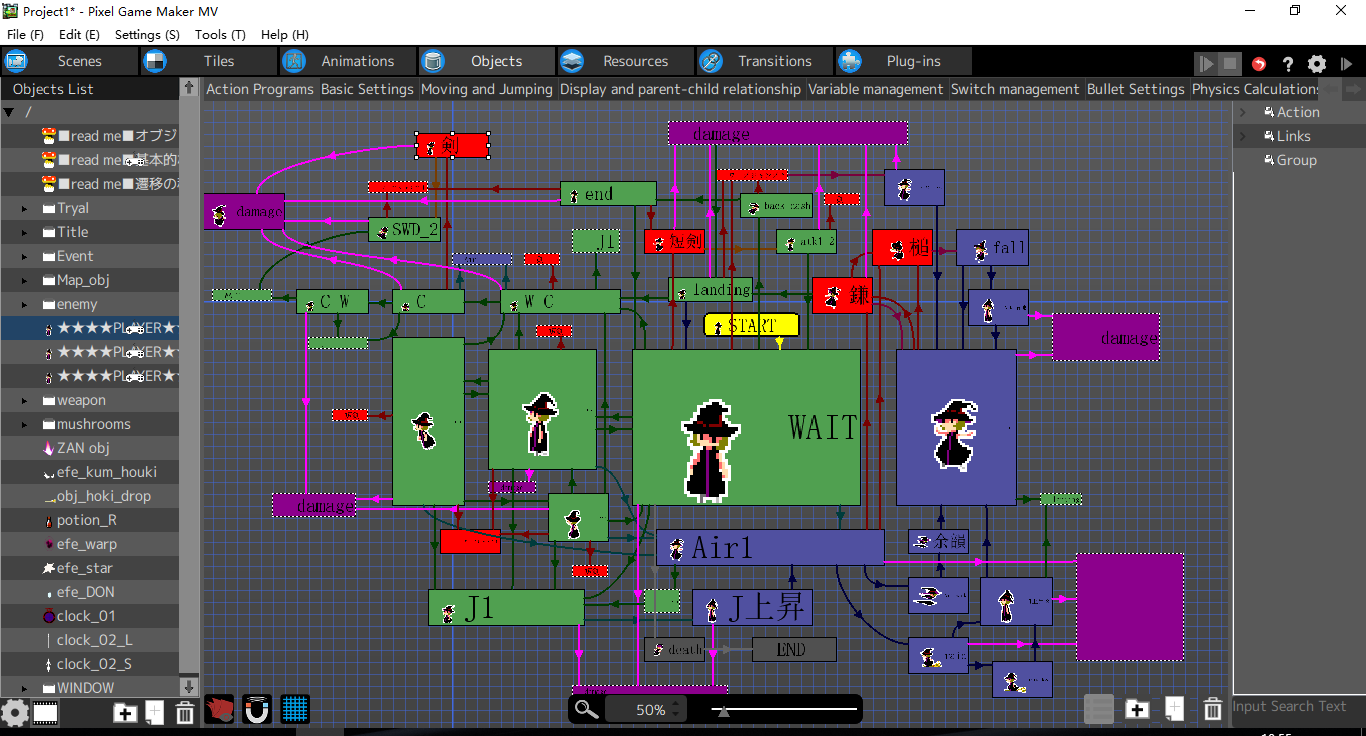1366x736 pixels.
Task: Expand the enemy folder
Action: coord(25,304)
